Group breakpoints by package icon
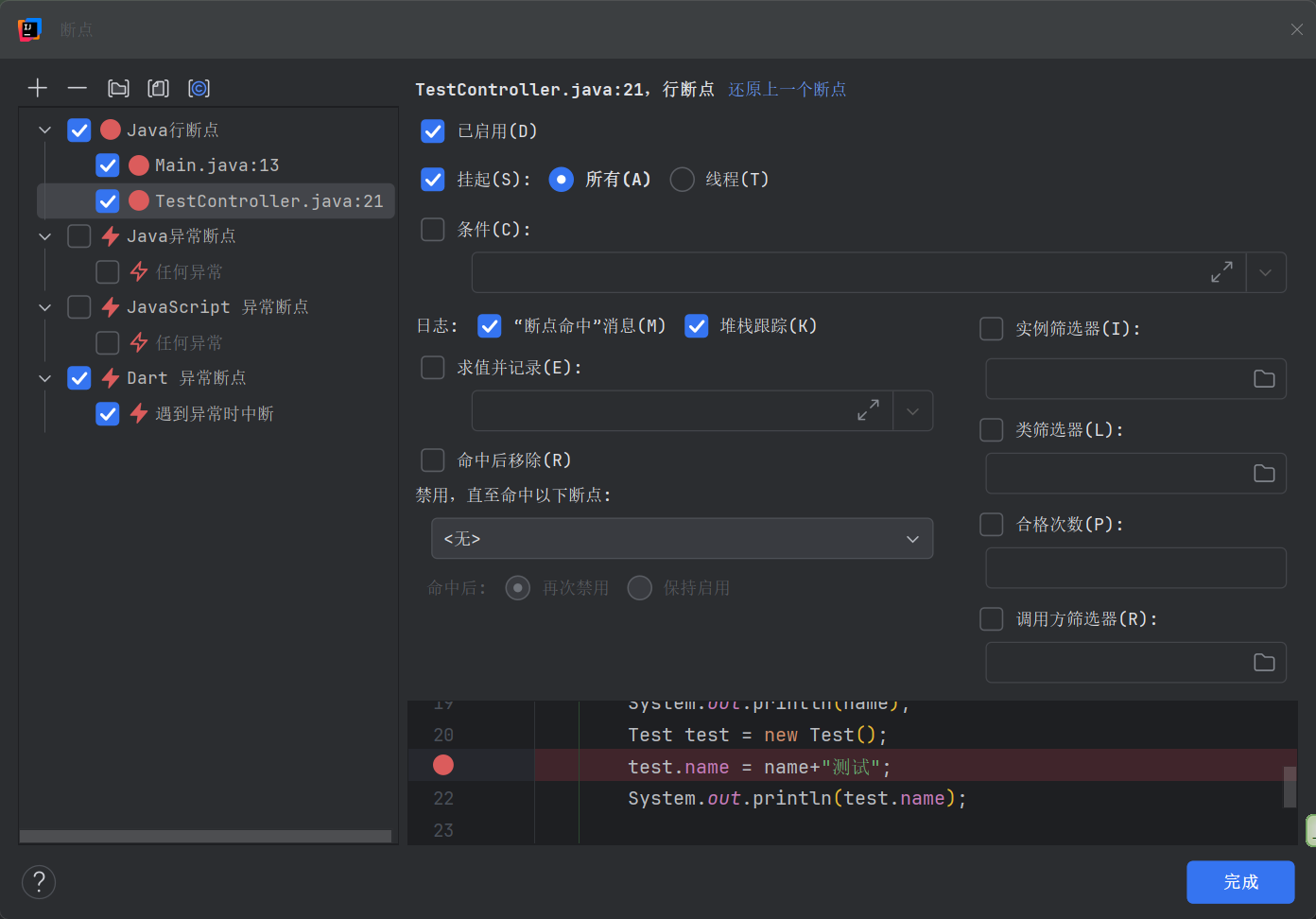Screen dimensions: 1316x919 (118, 88)
